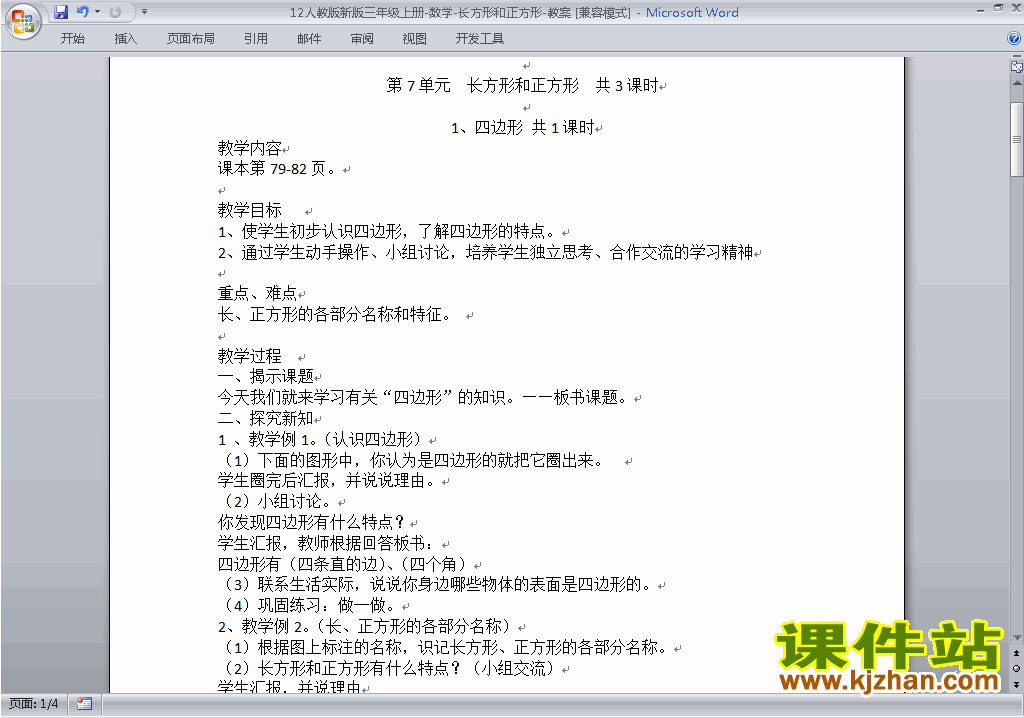Click the heading 教学目标
Image resolution: width=1024 pixels, height=718 pixels.
tap(249, 210)
